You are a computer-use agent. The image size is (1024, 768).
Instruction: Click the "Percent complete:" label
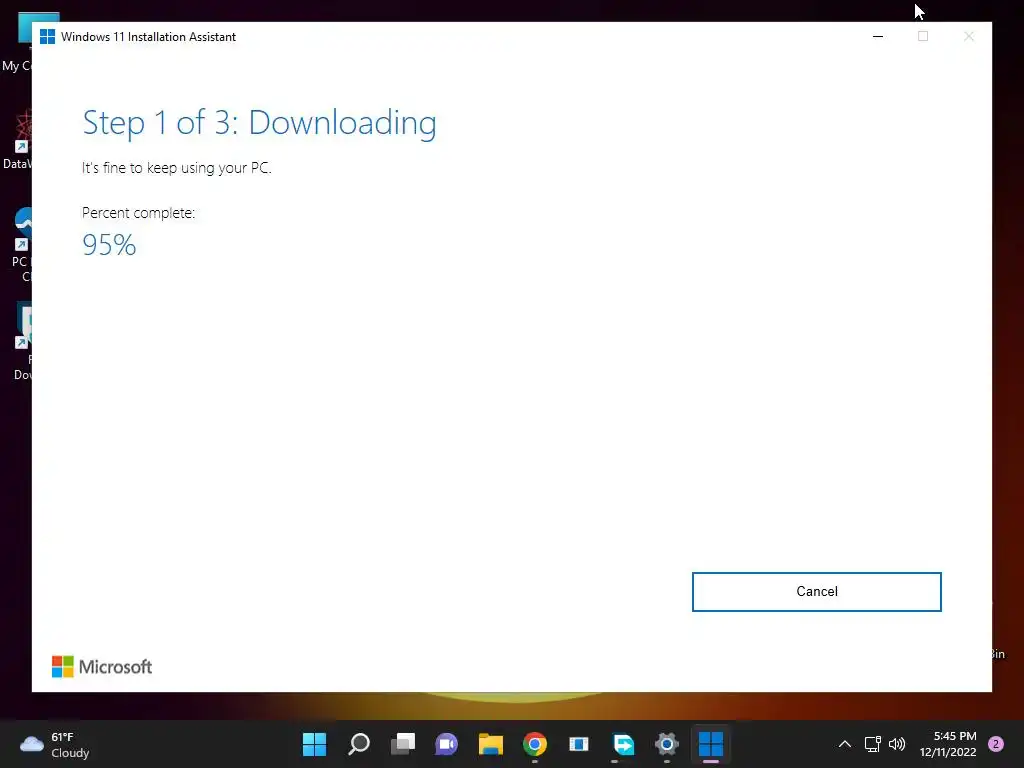point(138,213)
